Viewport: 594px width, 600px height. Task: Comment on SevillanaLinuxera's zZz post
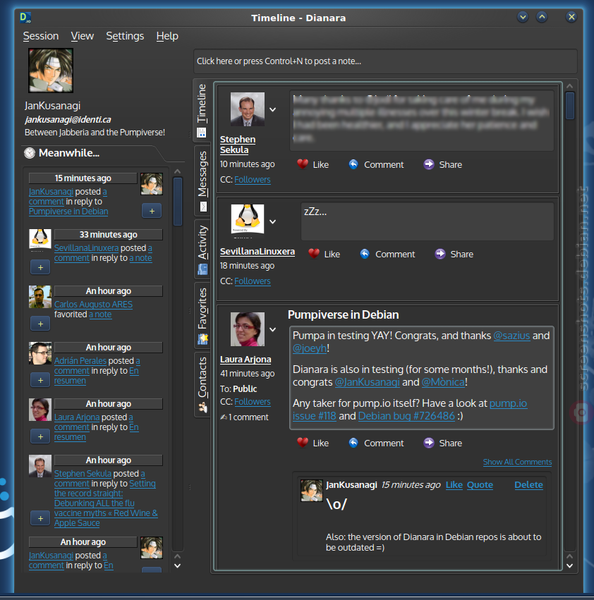pos(387,254)
